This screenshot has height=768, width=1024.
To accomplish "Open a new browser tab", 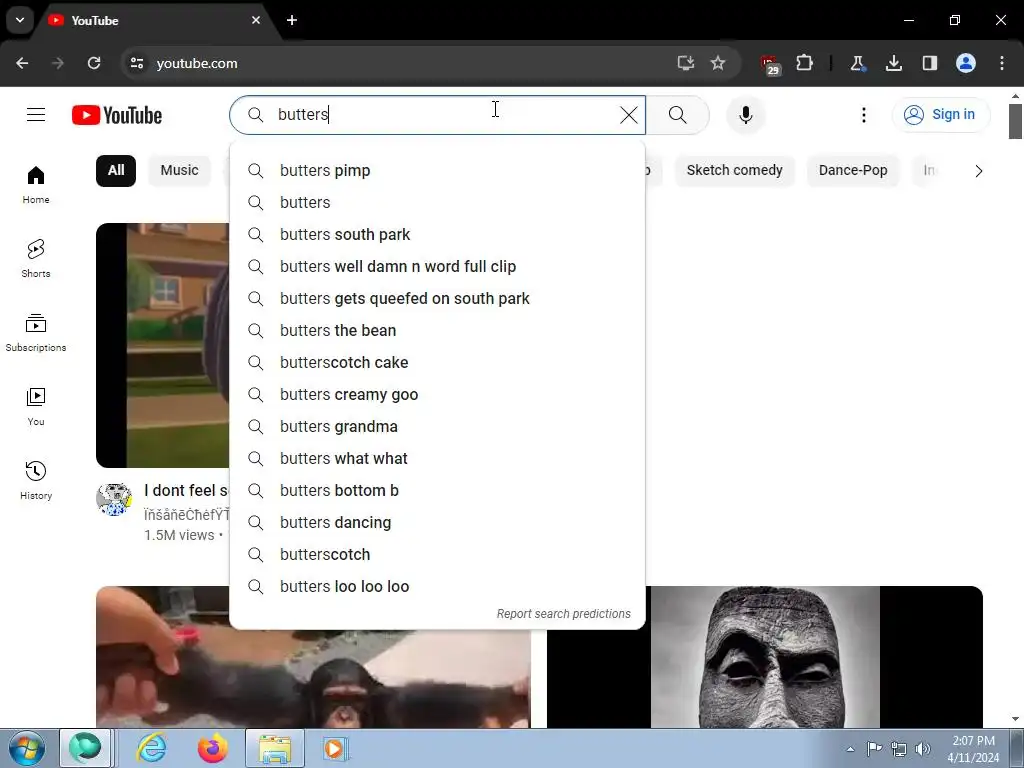I will click(x=292, y=20).
